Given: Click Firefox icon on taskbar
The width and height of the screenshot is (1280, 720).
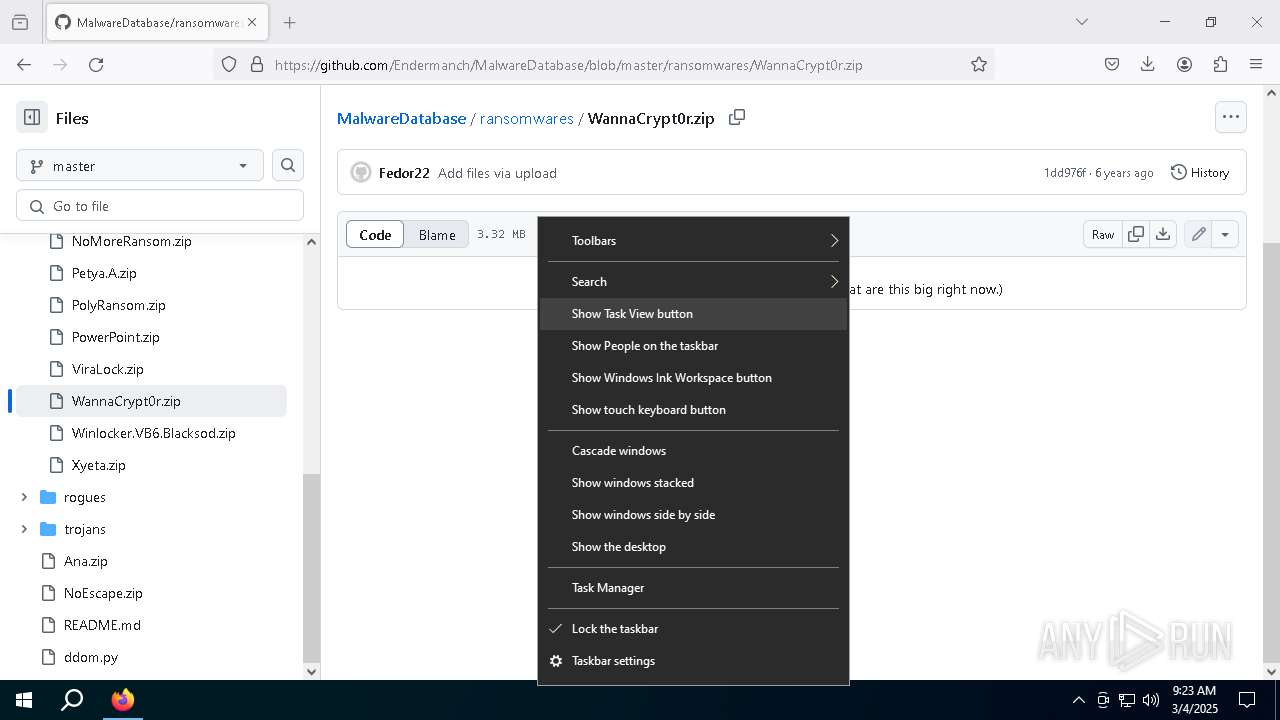Looking at the screenshot, I should click(122, 700).
